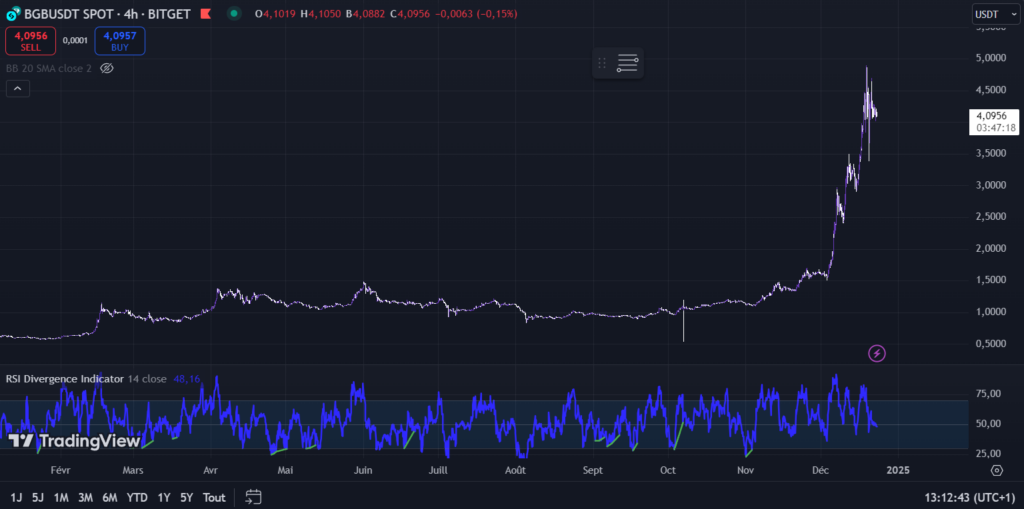Open the USDT currency dropdown
The width and height of the screenshot is (1024, 509).
(992, 14)
